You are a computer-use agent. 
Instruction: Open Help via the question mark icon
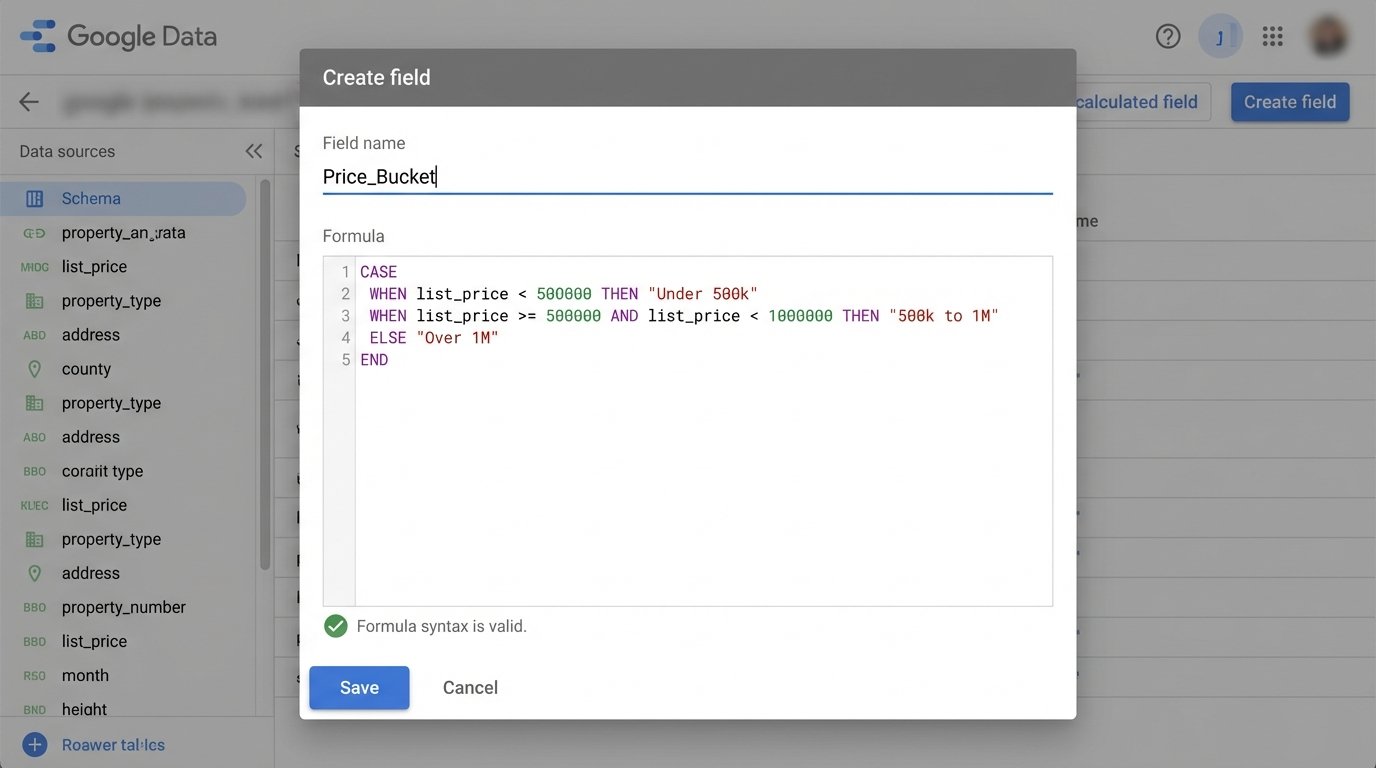tap(1167, 36)
